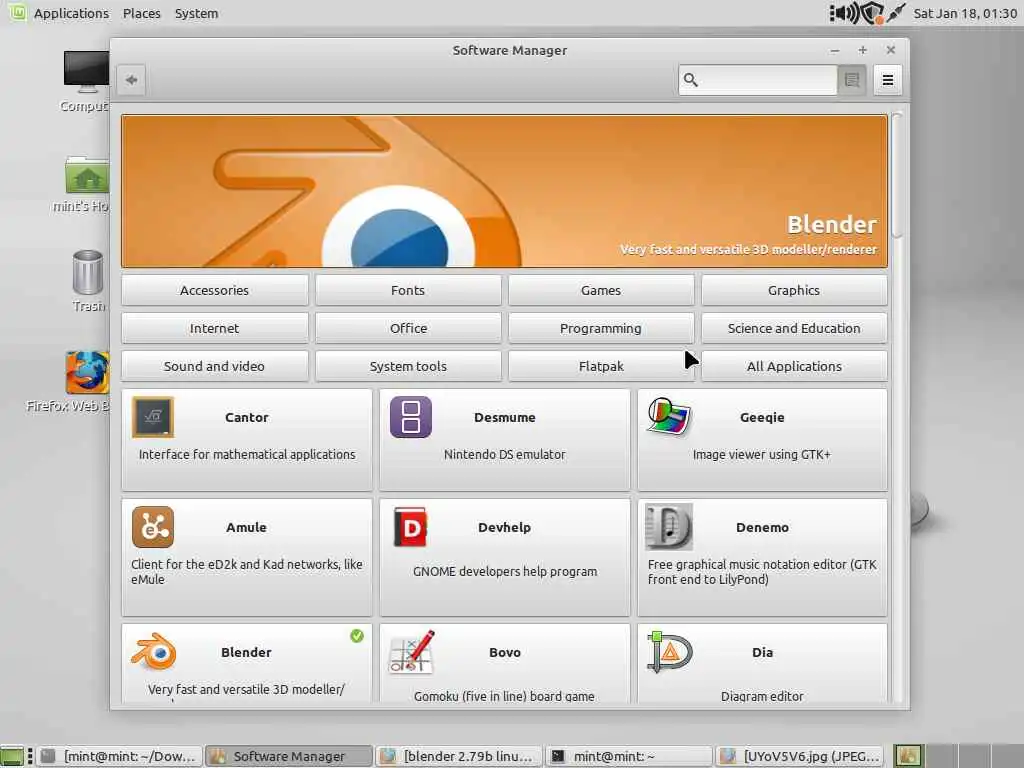Toggle the search-in-description icon button
1024x768 pixels.
[x=852, y=80]
